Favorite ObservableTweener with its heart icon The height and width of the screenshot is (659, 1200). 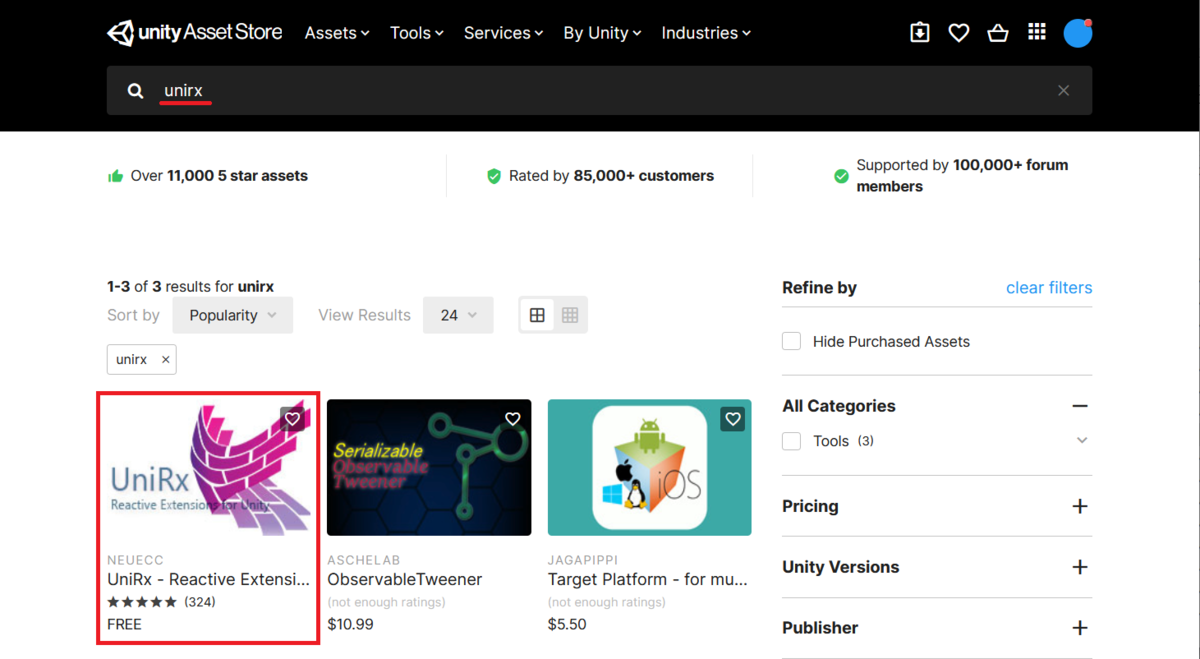pos(513,419)
